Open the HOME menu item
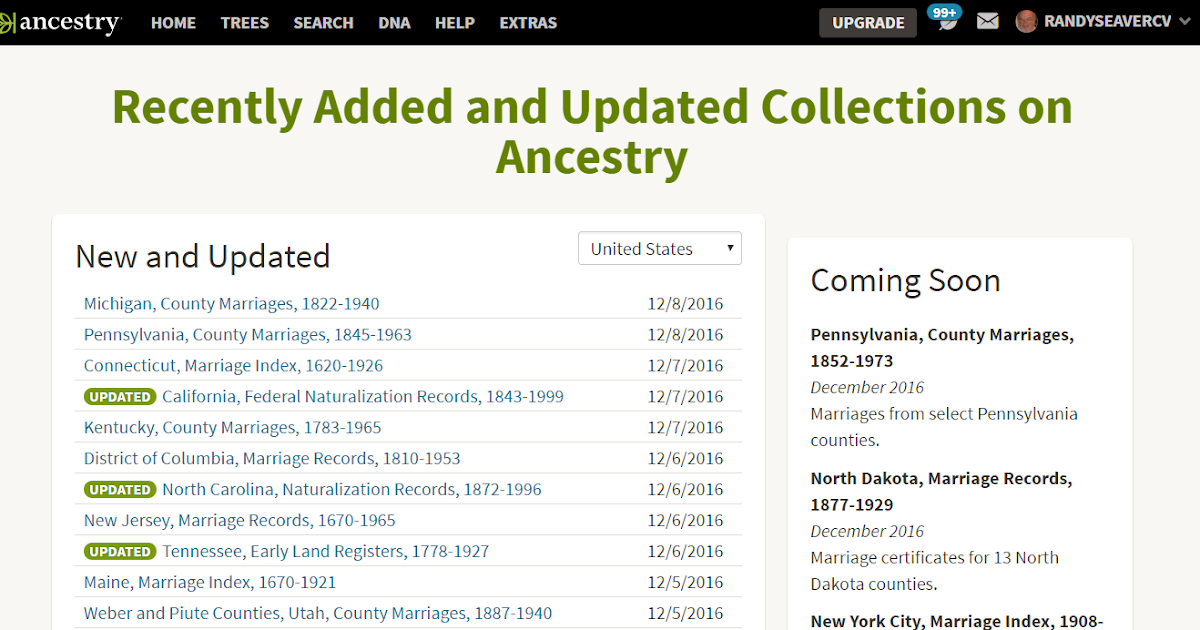The width and height of the screenshot is (1200, 630). (174, 22)
